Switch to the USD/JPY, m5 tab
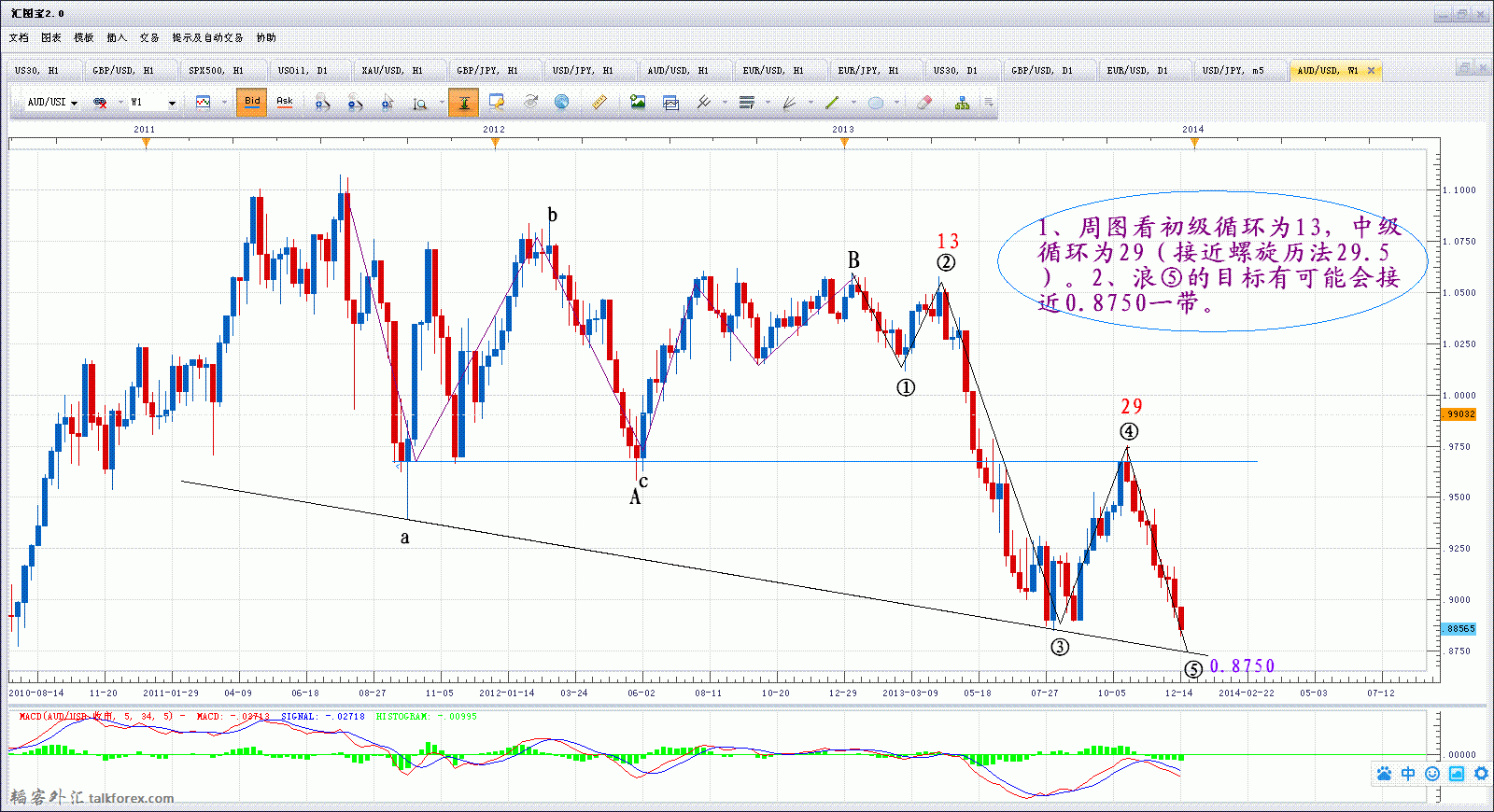Screen dimensions: 1494x812 (1240, 71)
